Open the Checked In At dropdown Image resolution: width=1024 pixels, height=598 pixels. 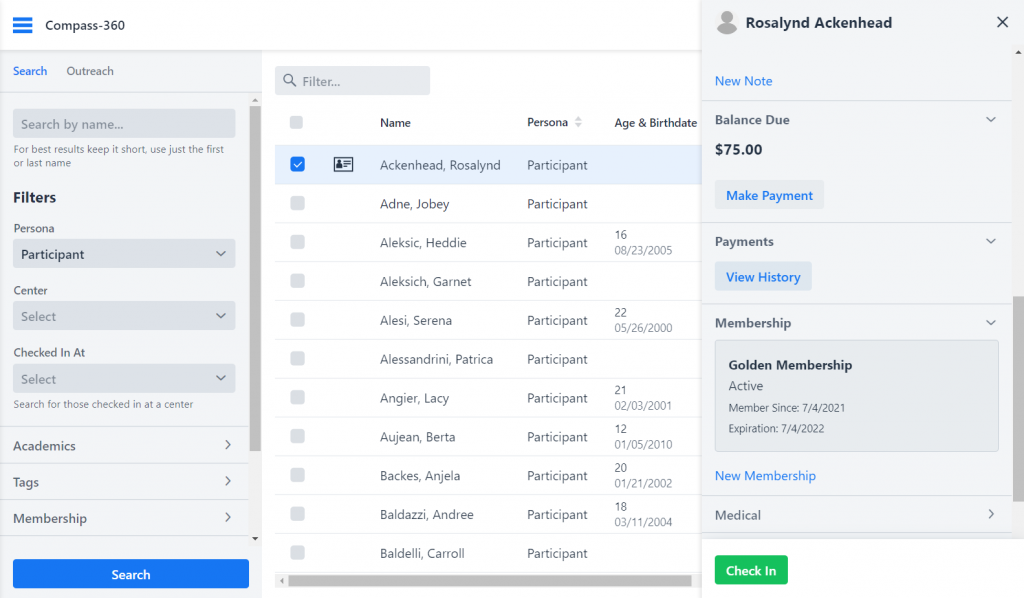[124, 379]
